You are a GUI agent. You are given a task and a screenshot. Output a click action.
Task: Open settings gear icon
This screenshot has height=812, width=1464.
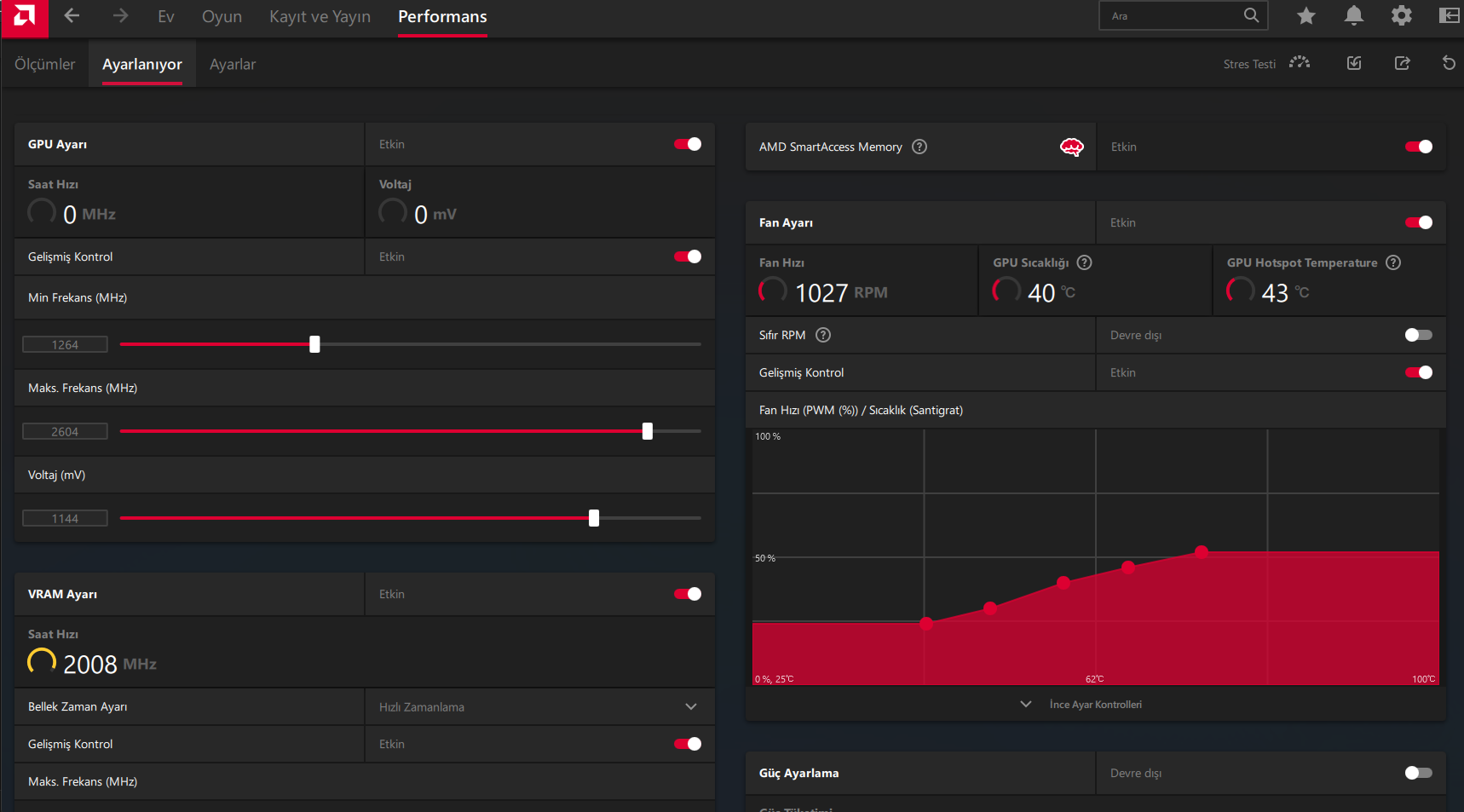tap(1402, 15)
